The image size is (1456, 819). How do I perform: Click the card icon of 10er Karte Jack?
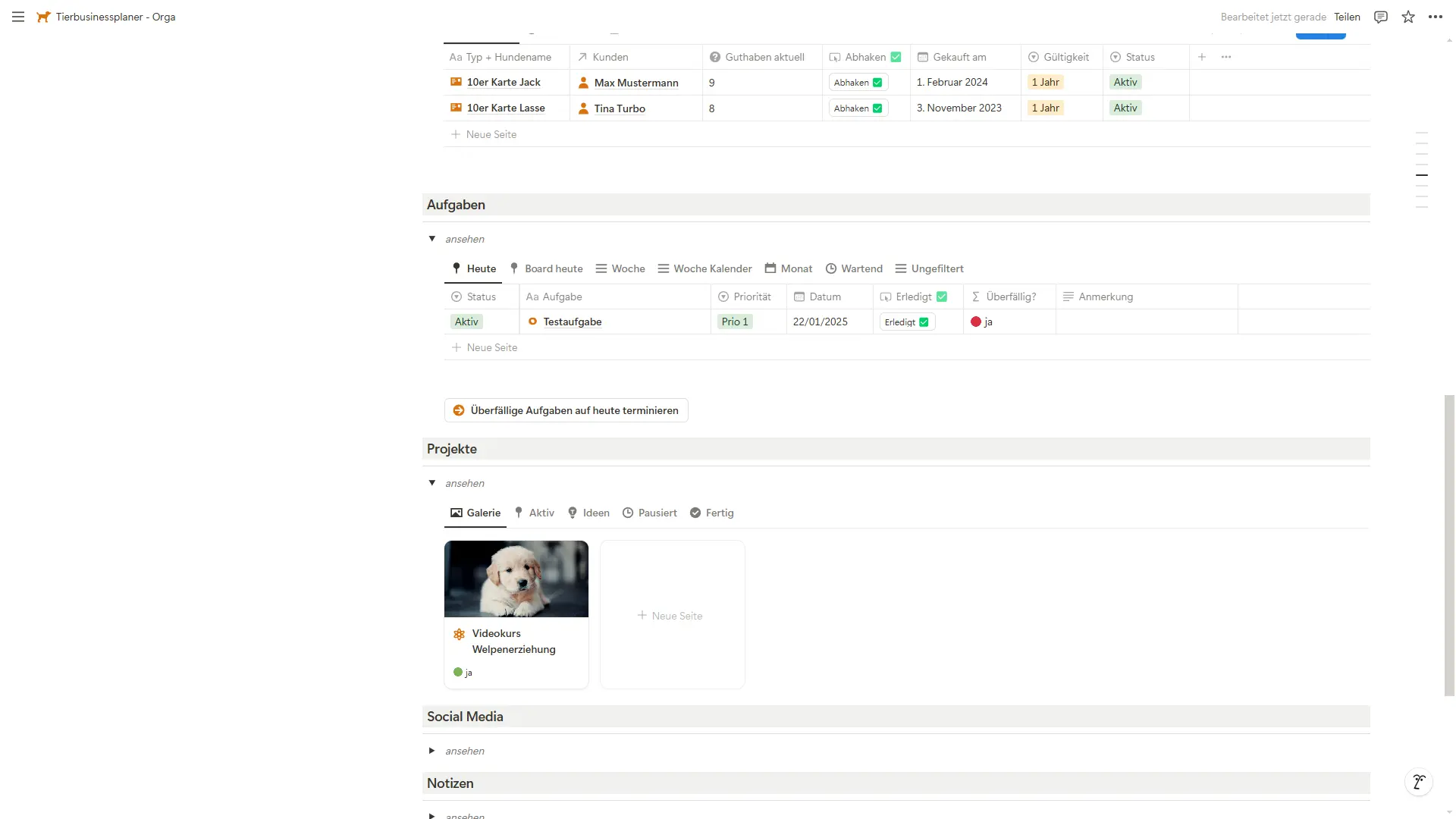pos(456,82)
